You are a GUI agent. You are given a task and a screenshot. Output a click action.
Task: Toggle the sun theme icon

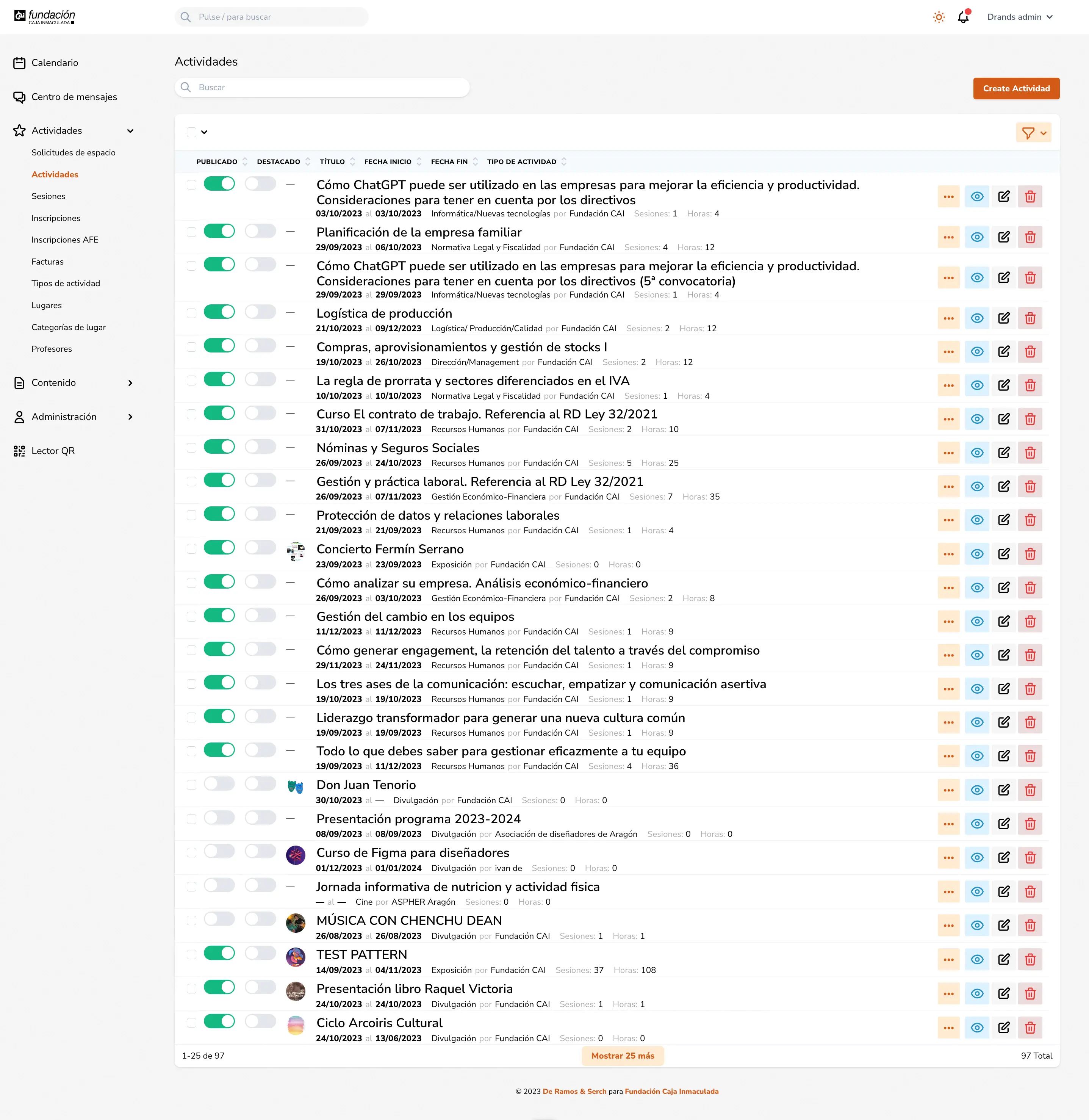click(x=939, y=17)
